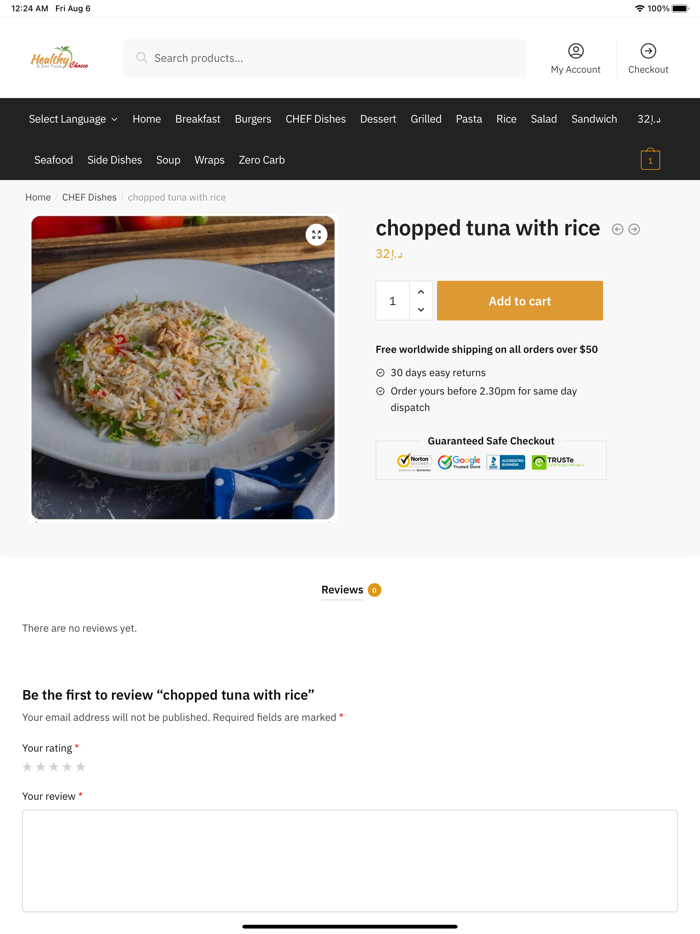700x934 pixels.
Task: Open the Select Language dropdown
Action: (x=73, y=119)
